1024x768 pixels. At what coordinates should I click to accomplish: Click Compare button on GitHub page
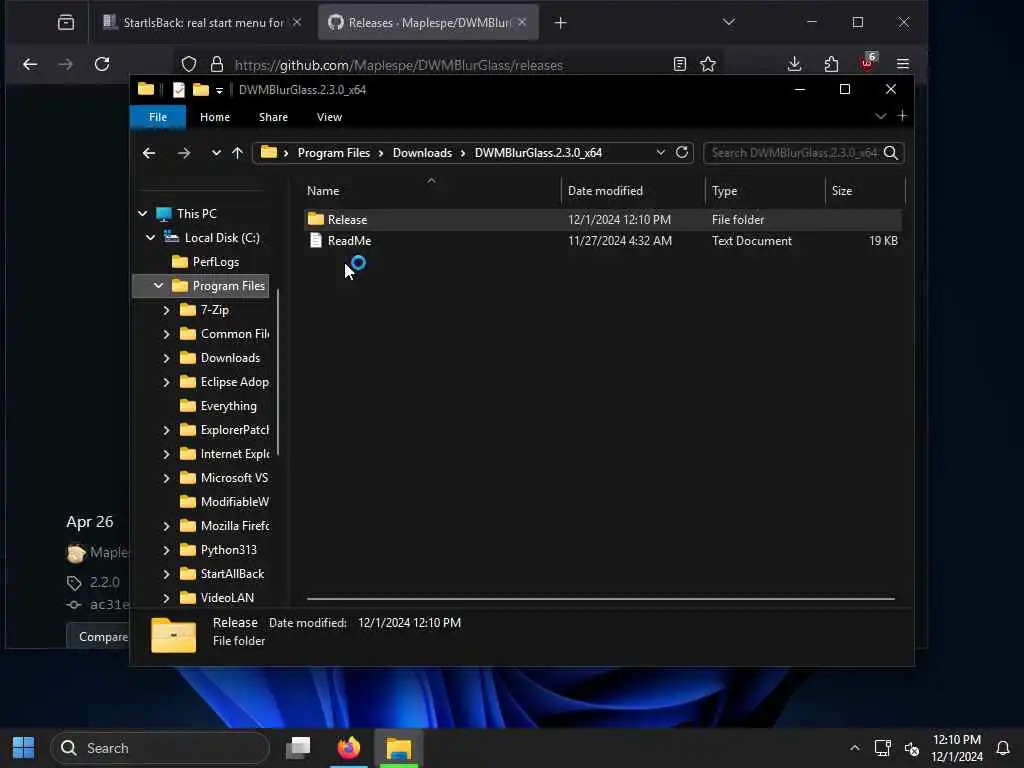98,636
